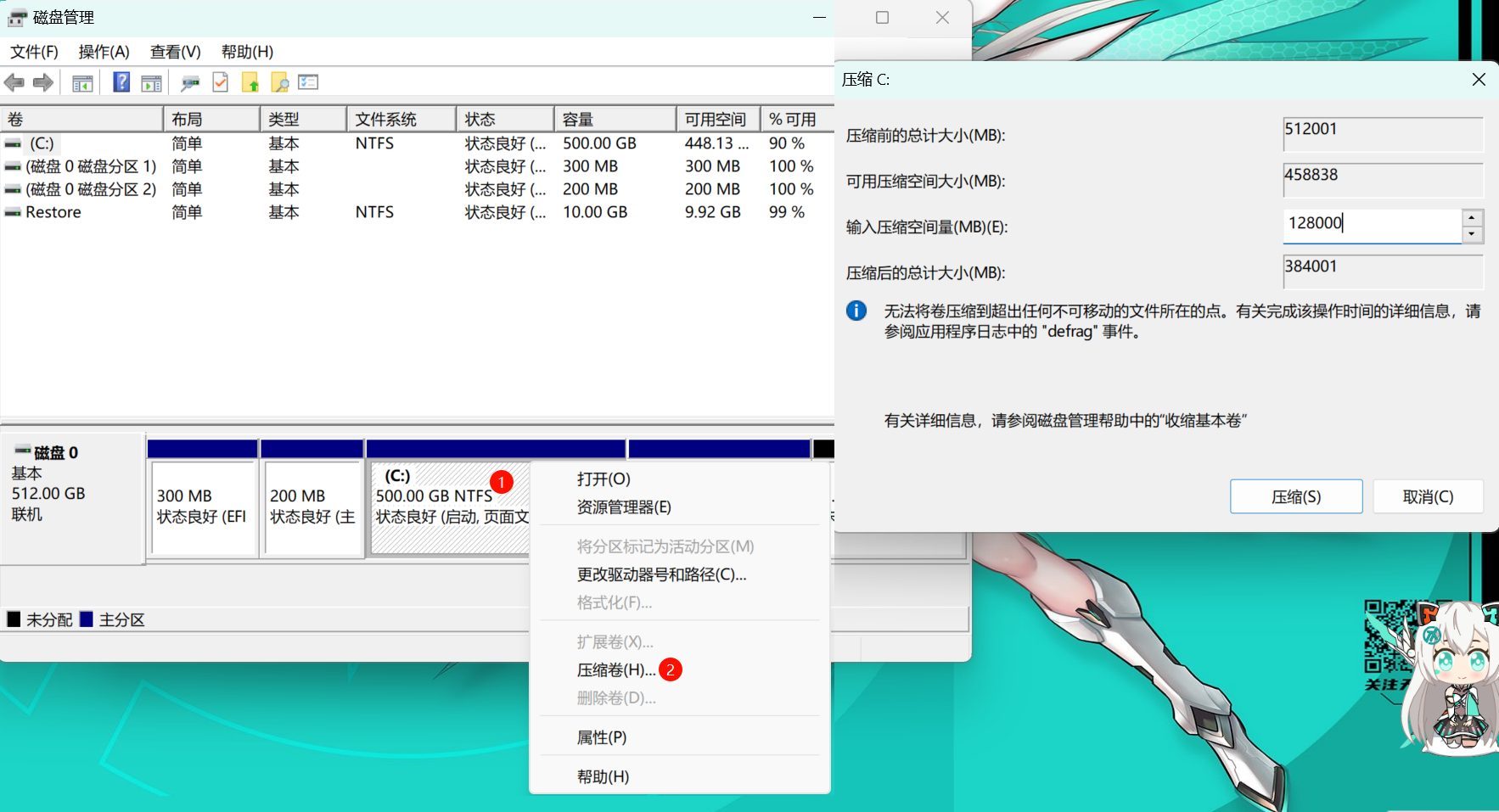
Task: Click the disabled 格式化(F)... menu entry
Action: point(615,603)
